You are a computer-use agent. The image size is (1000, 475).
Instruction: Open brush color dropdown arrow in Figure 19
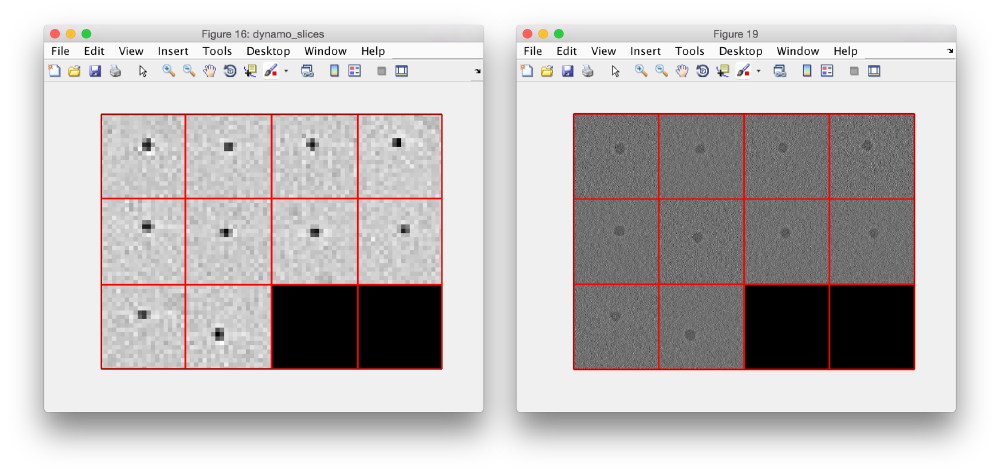758,71
